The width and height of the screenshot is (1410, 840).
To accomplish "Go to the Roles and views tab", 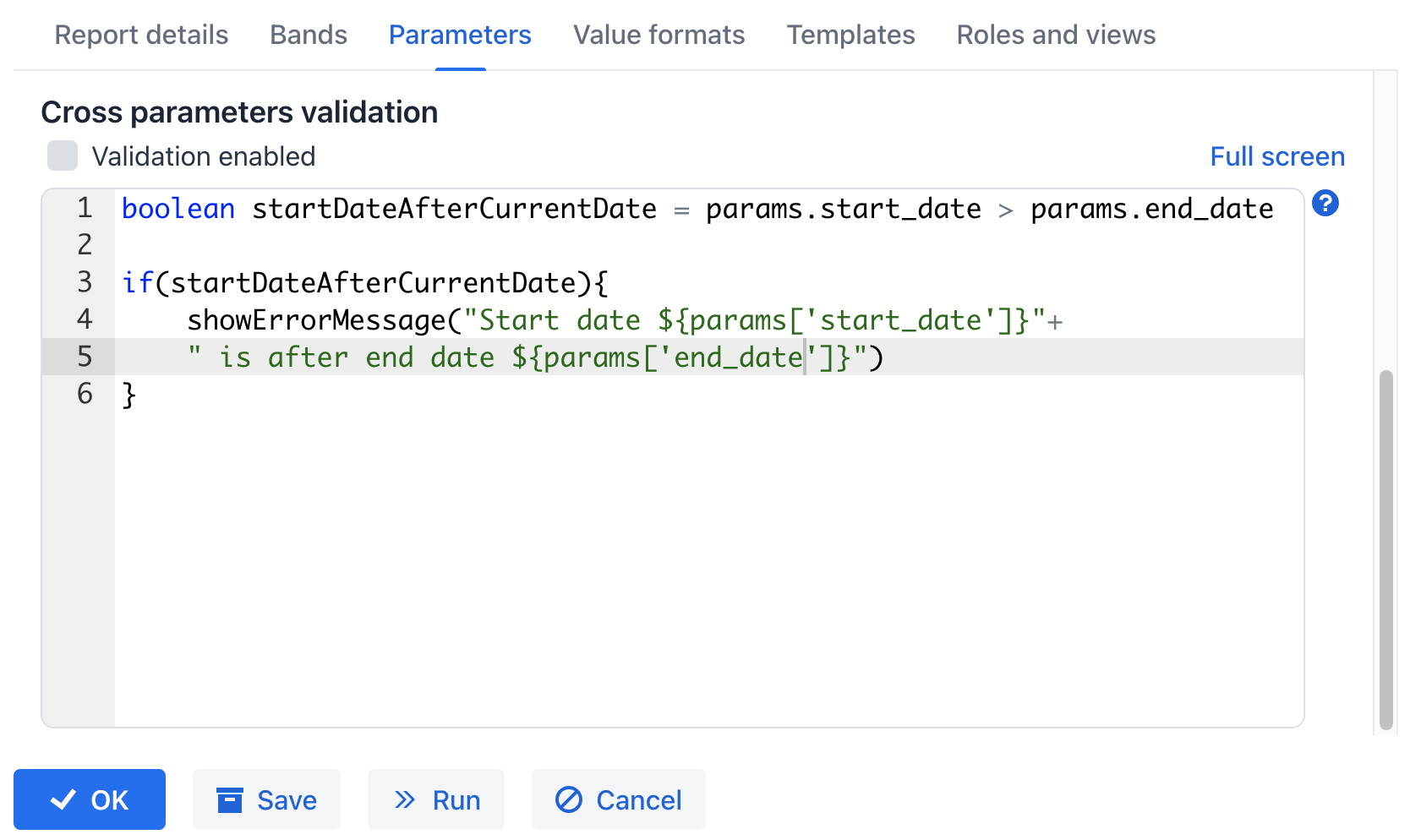I will 1056,35.
